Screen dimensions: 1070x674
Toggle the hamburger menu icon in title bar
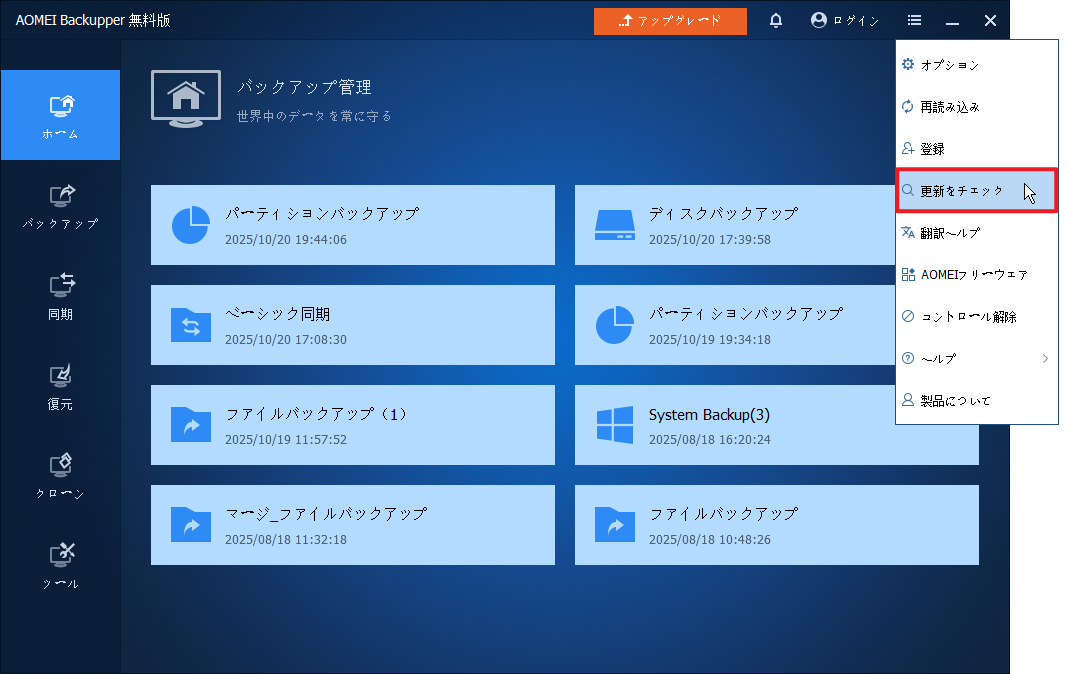[x=914, y=20]
